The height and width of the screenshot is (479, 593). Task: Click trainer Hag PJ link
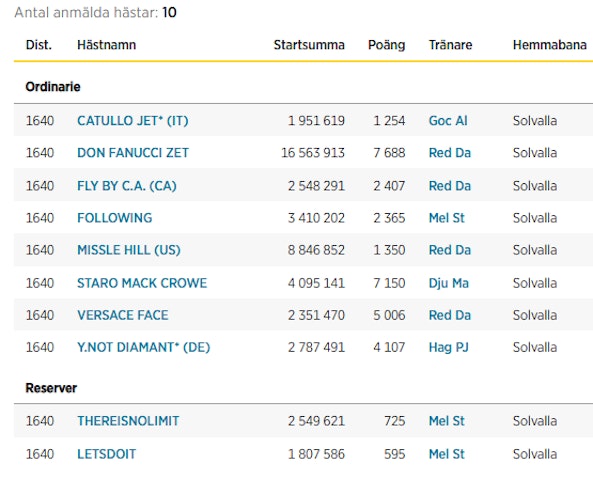click(449, 347)
